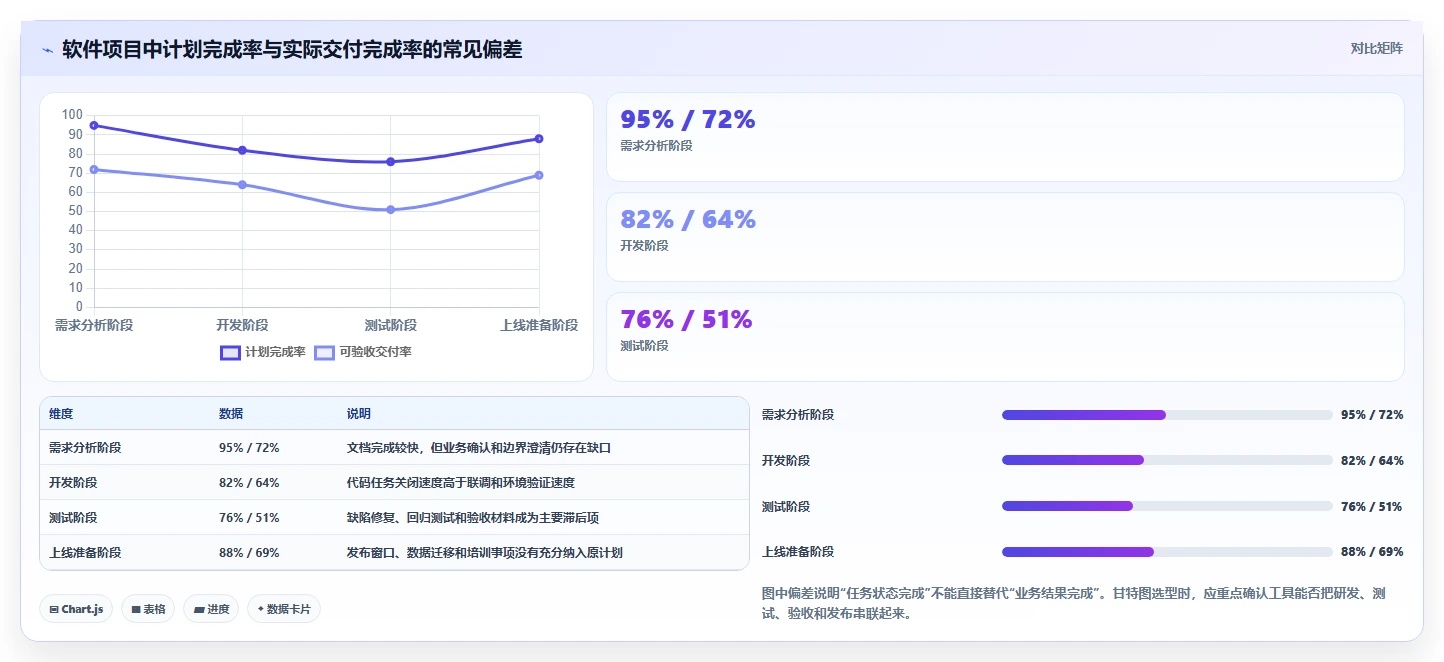Click the 计划完成率 data point at 开发阶段
Screen dimensions: 1444x662
242,150
